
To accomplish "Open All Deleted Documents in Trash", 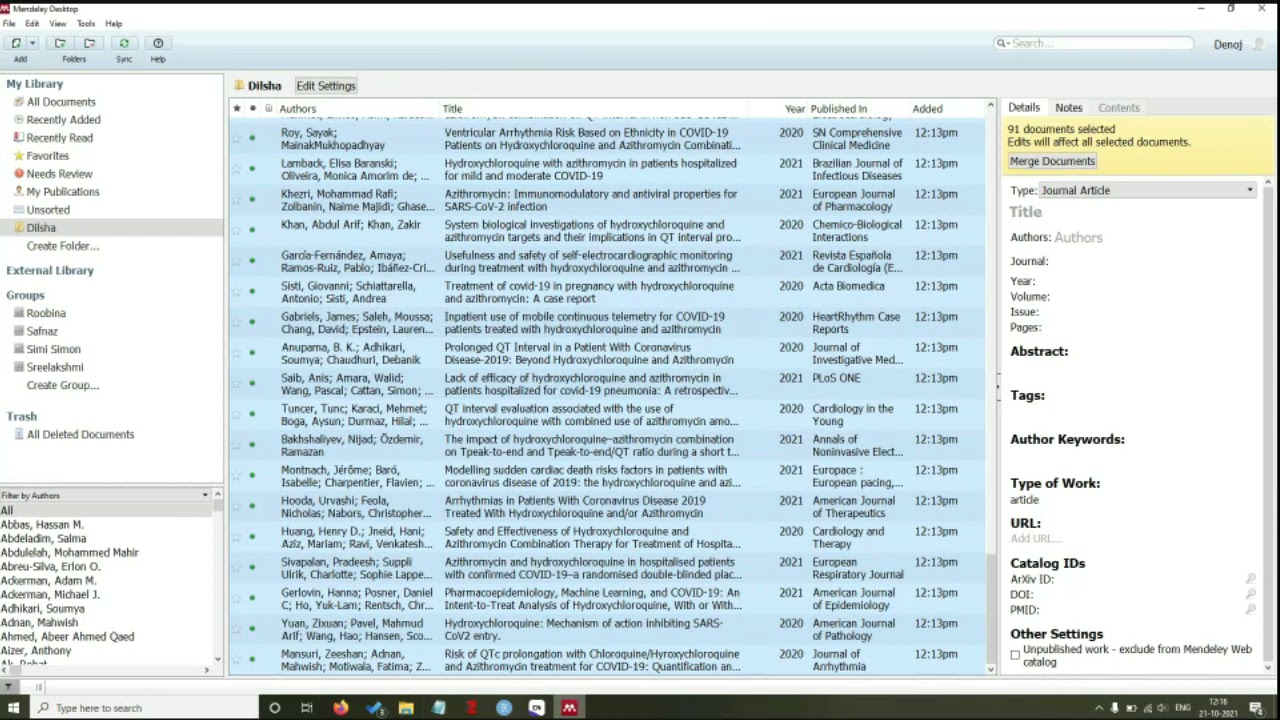I will pyautogui.click(x=80, y=435).
